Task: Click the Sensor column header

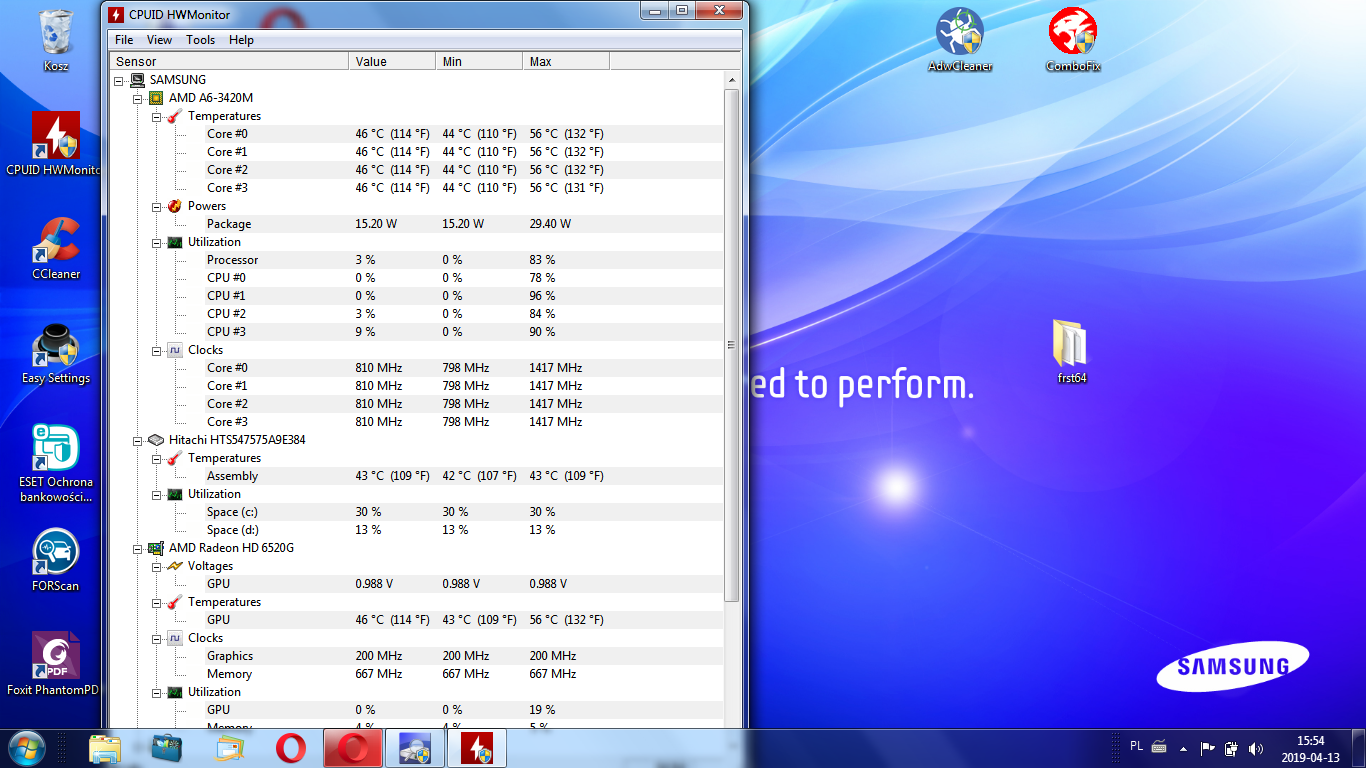Action: 229,62
